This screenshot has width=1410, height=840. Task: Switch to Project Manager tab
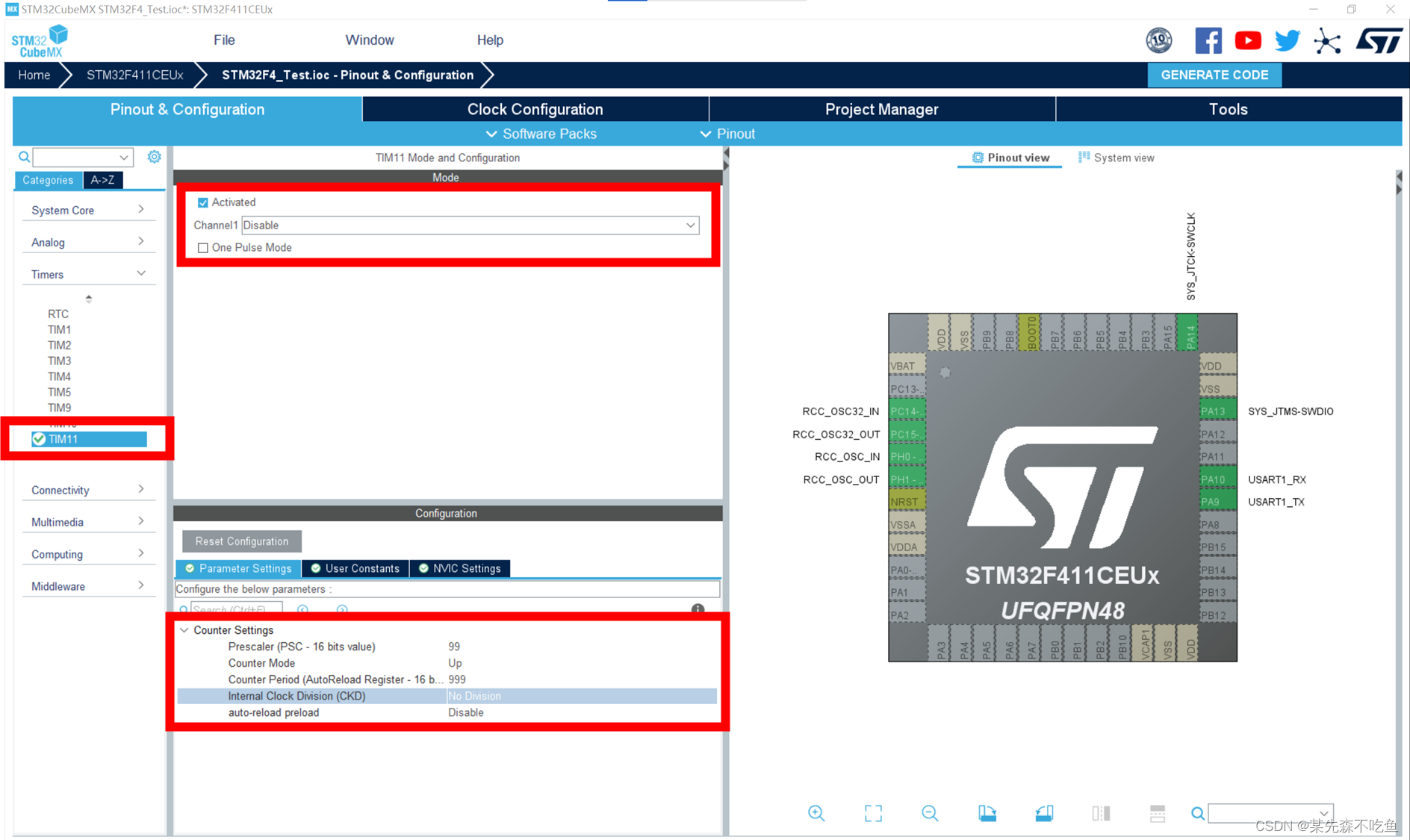[881, 109]
